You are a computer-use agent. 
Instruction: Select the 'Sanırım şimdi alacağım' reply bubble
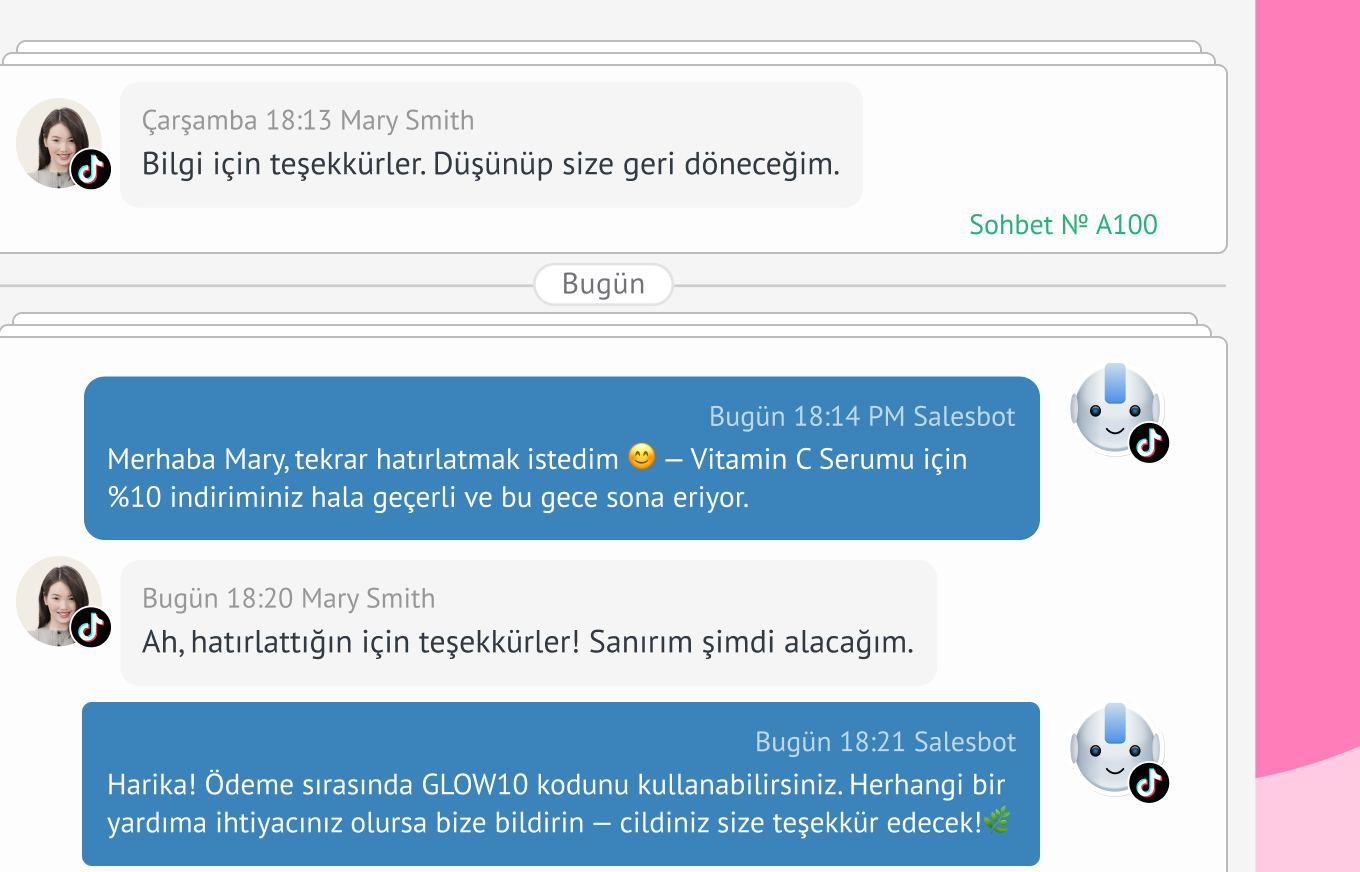[x=527, y=641]
